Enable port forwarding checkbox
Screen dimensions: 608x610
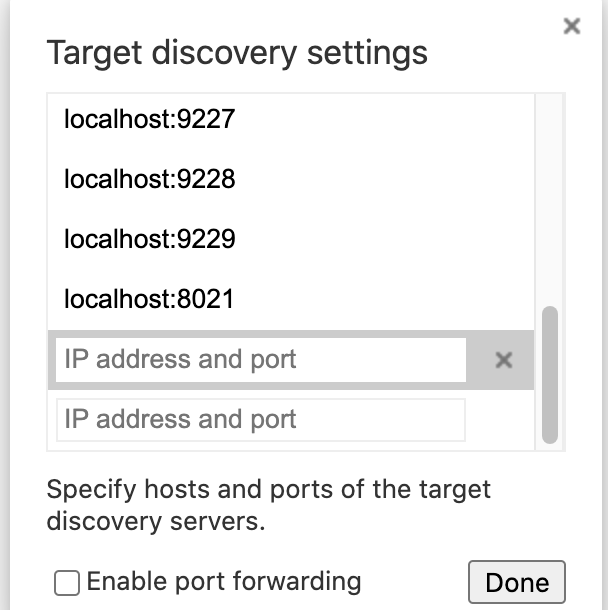tap(67, 583)
